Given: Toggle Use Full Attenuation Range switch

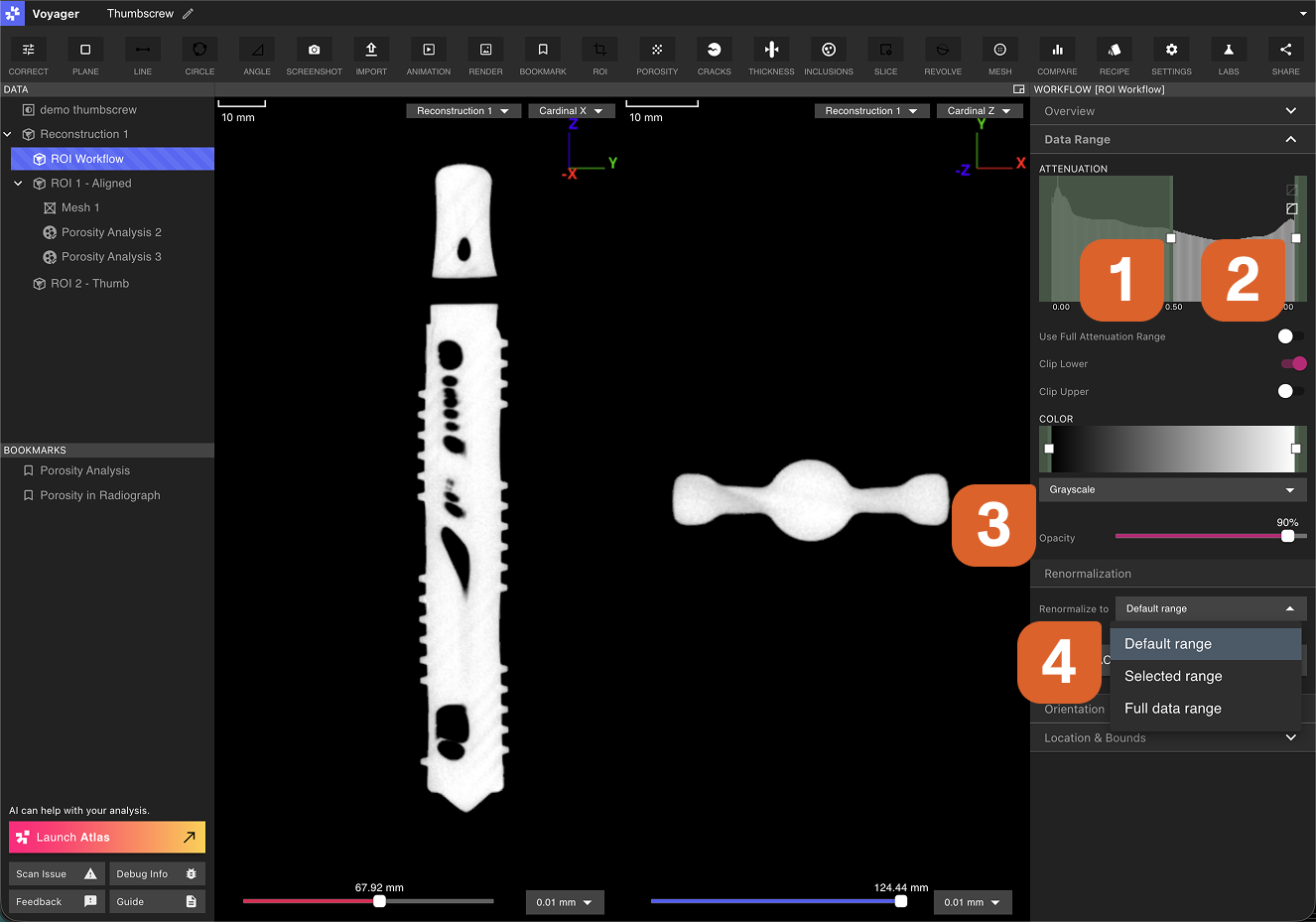Looking at the screenshot, I should click(1291, 336).
